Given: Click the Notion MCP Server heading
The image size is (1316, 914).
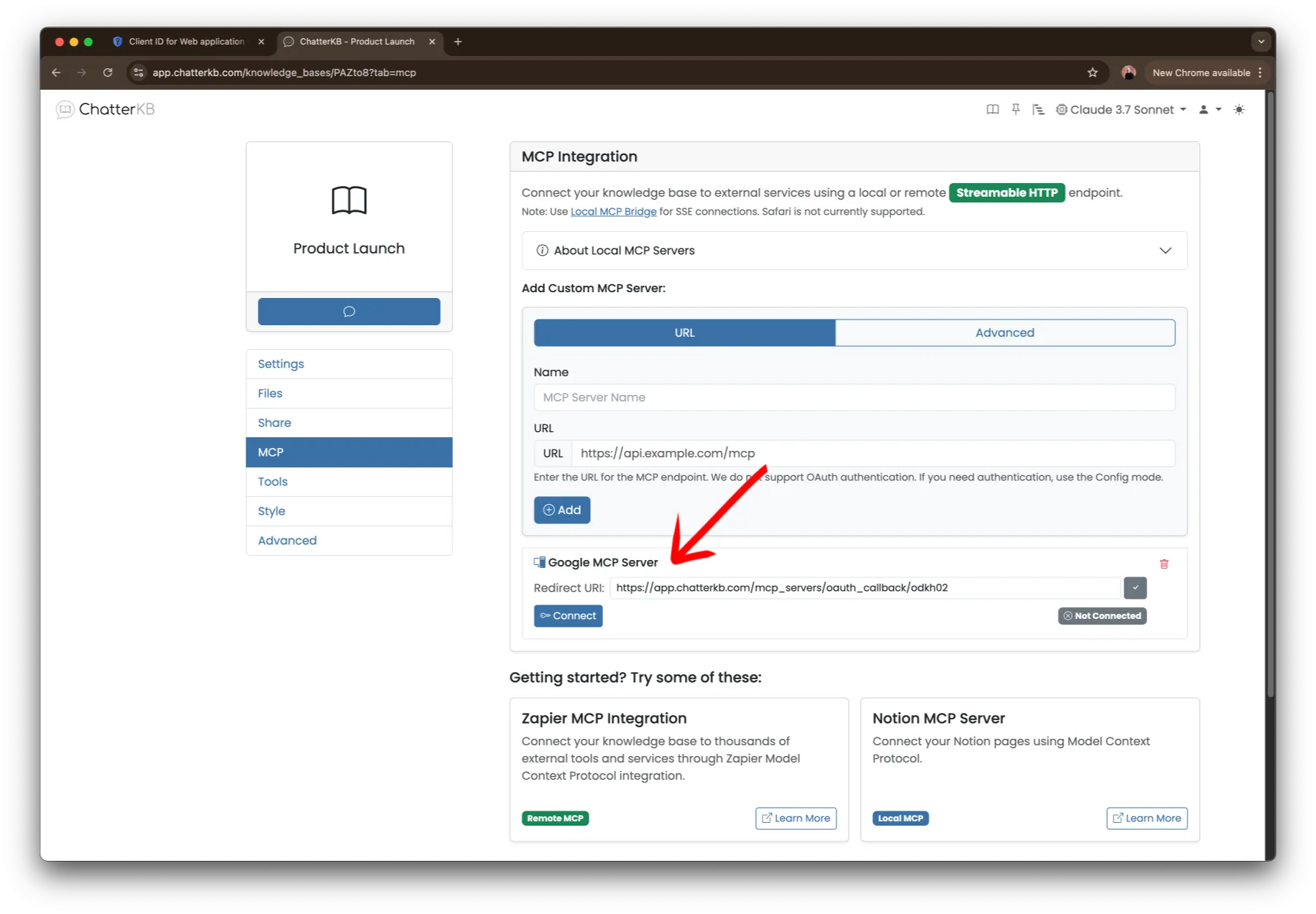Looking at the screenshot, I should 938,719.
